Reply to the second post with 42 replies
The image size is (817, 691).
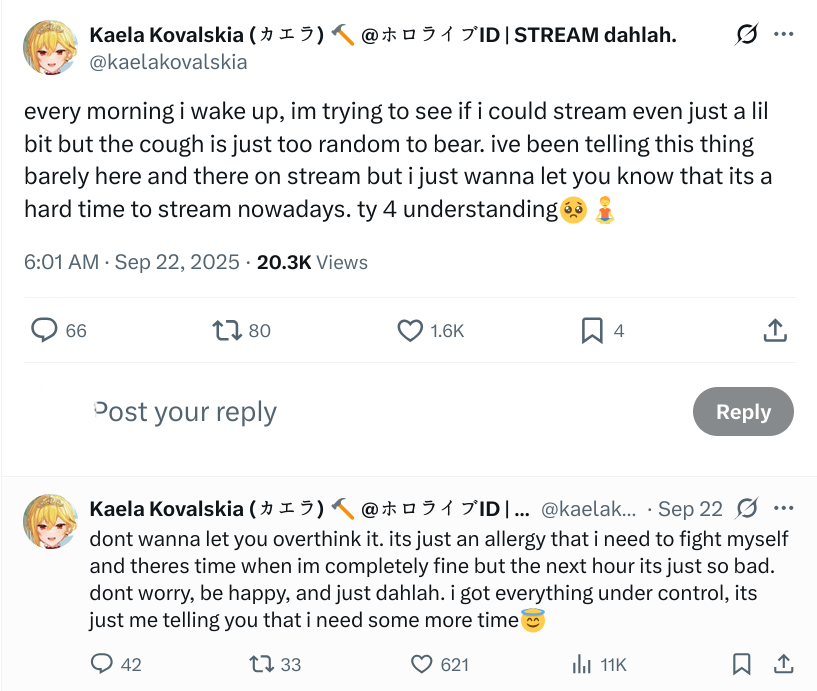[x=102, y=664]
